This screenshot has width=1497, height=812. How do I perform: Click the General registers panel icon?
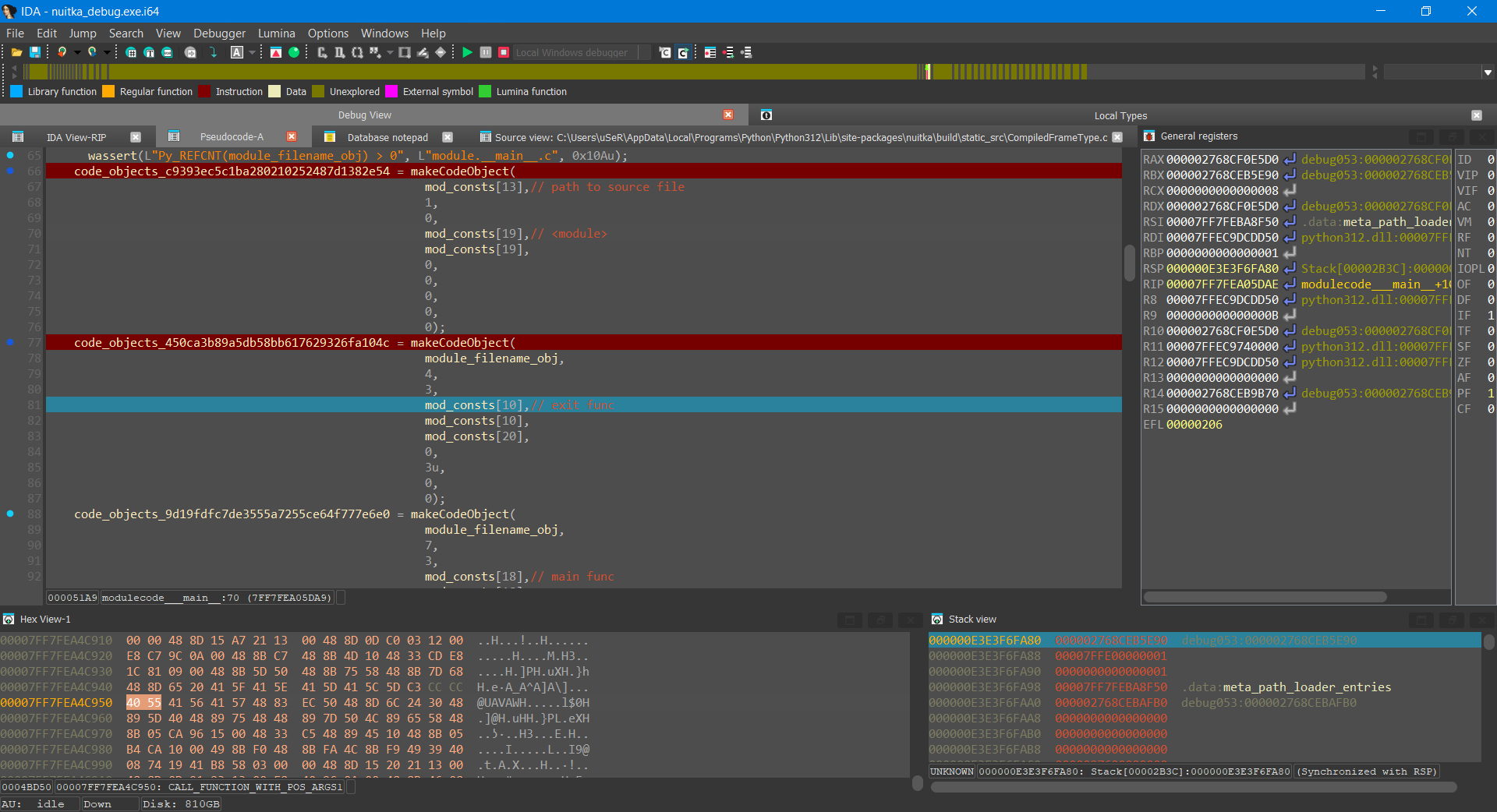(x=1149, y=136)
